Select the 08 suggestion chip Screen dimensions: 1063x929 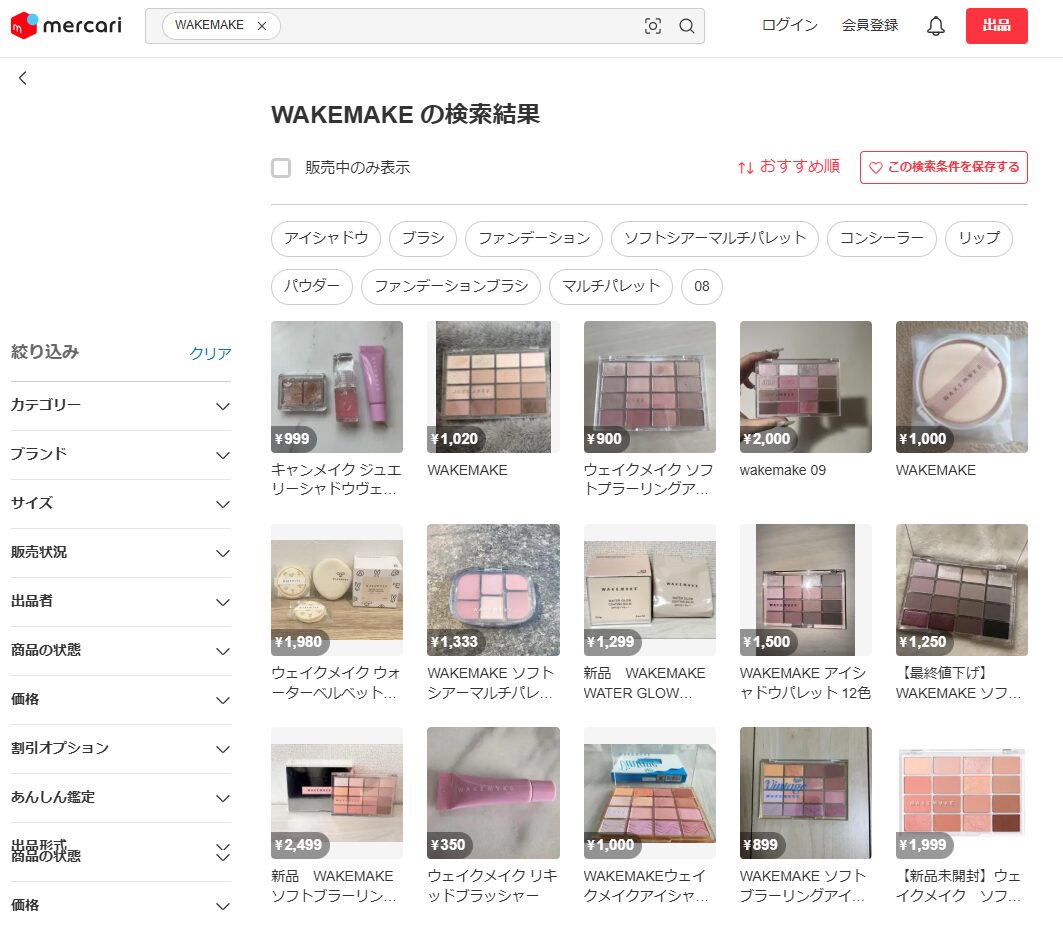(702, 287)
